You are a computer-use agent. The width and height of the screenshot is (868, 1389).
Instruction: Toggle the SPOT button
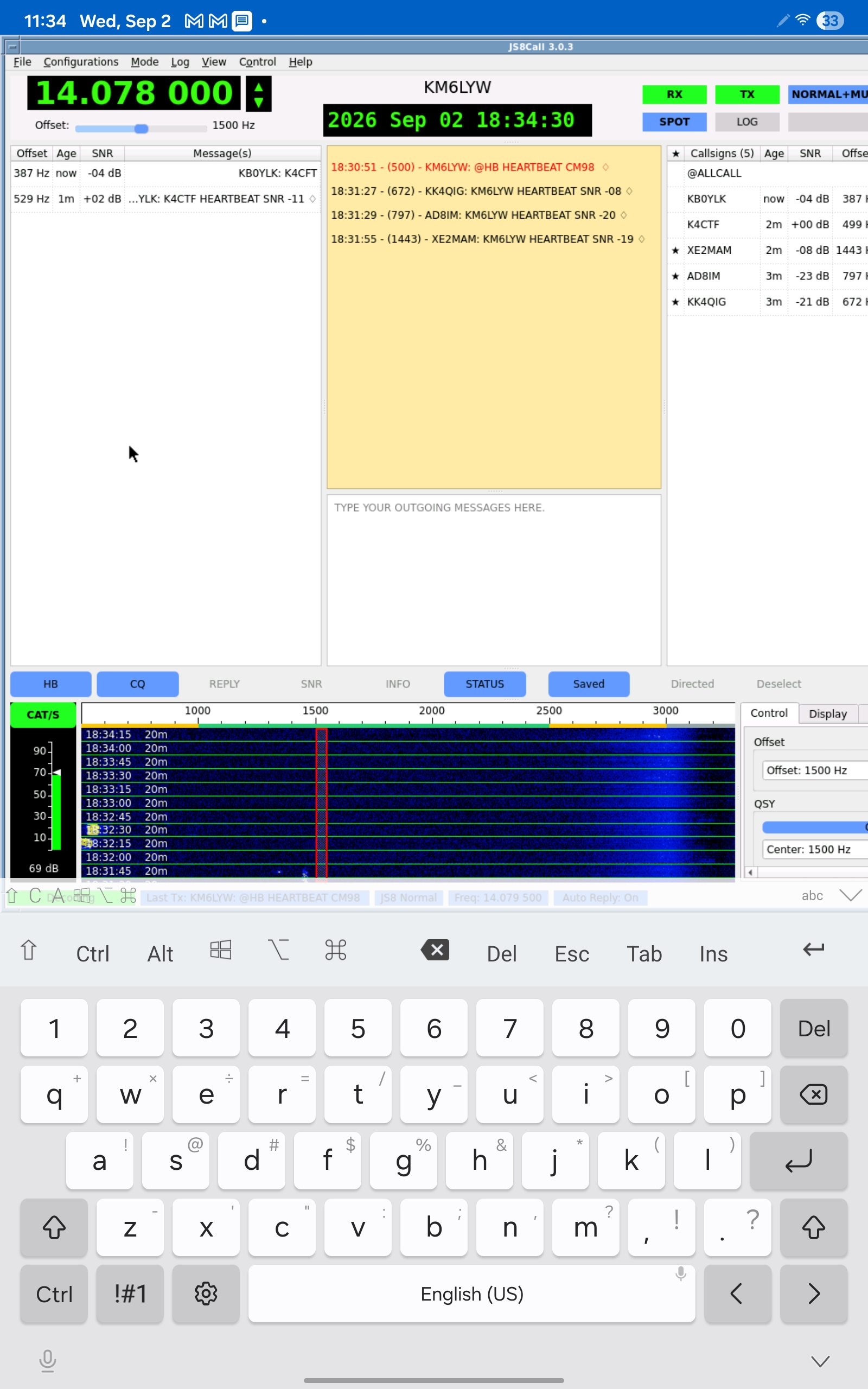[x=674, y=122]
